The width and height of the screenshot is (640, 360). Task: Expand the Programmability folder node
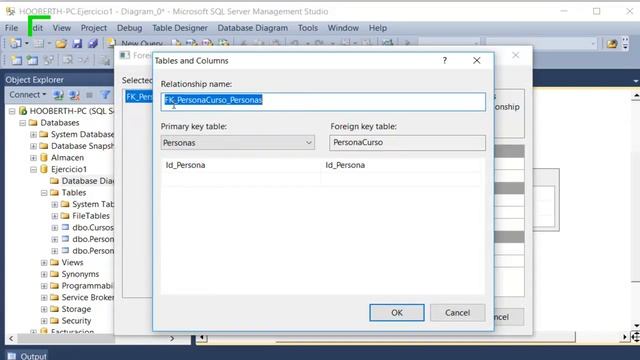pos(44,286)
